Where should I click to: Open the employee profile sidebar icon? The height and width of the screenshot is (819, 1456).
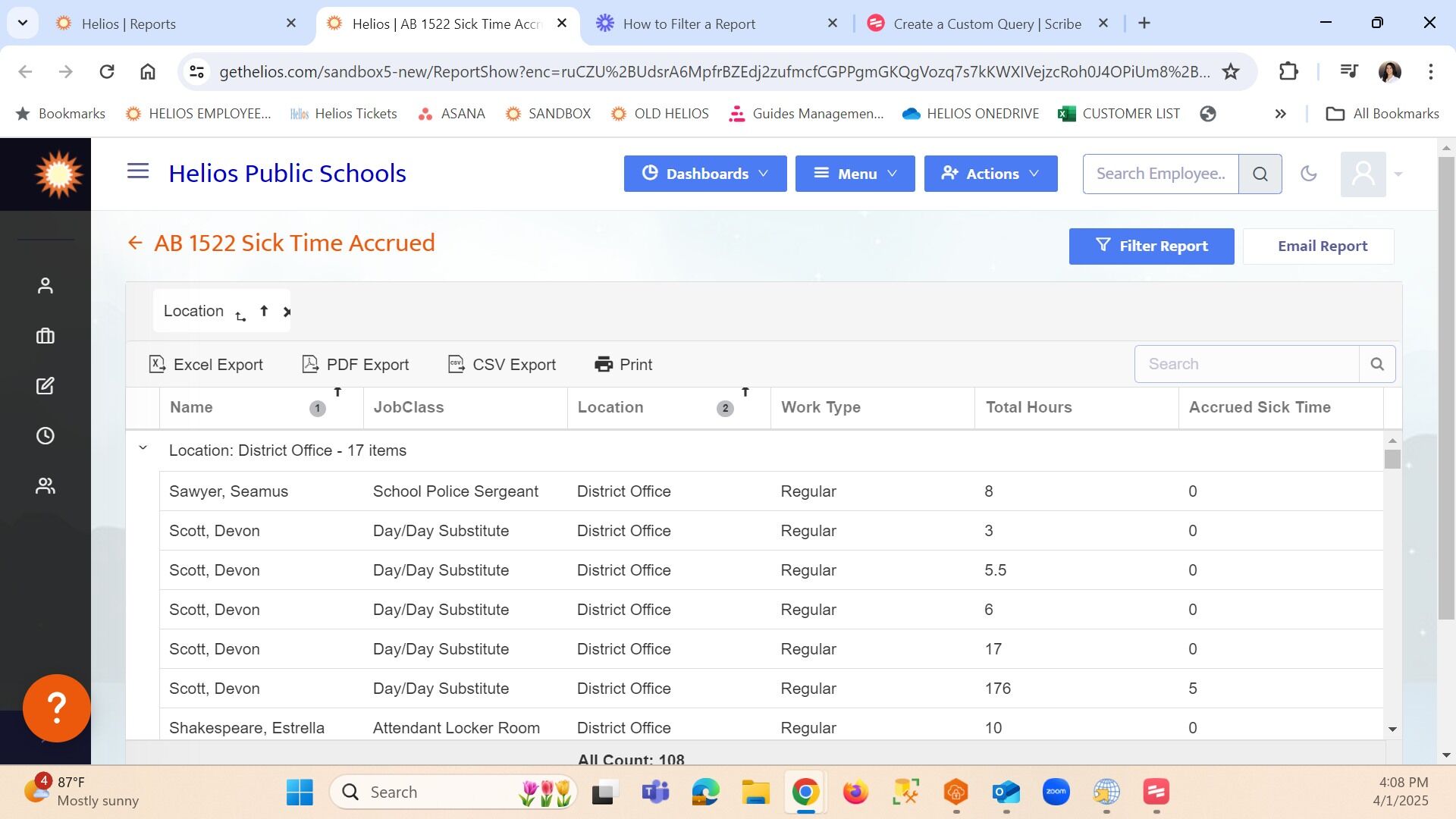(x=45, y=286)
